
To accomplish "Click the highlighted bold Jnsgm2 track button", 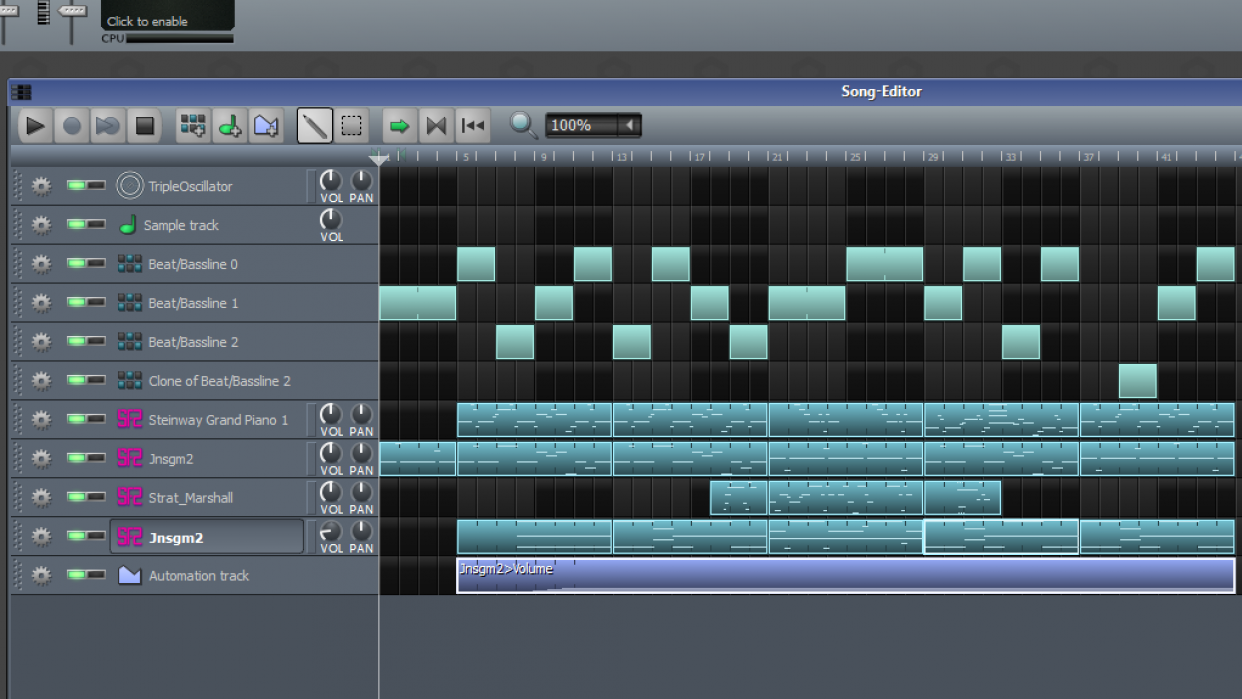I will (207, 537).
